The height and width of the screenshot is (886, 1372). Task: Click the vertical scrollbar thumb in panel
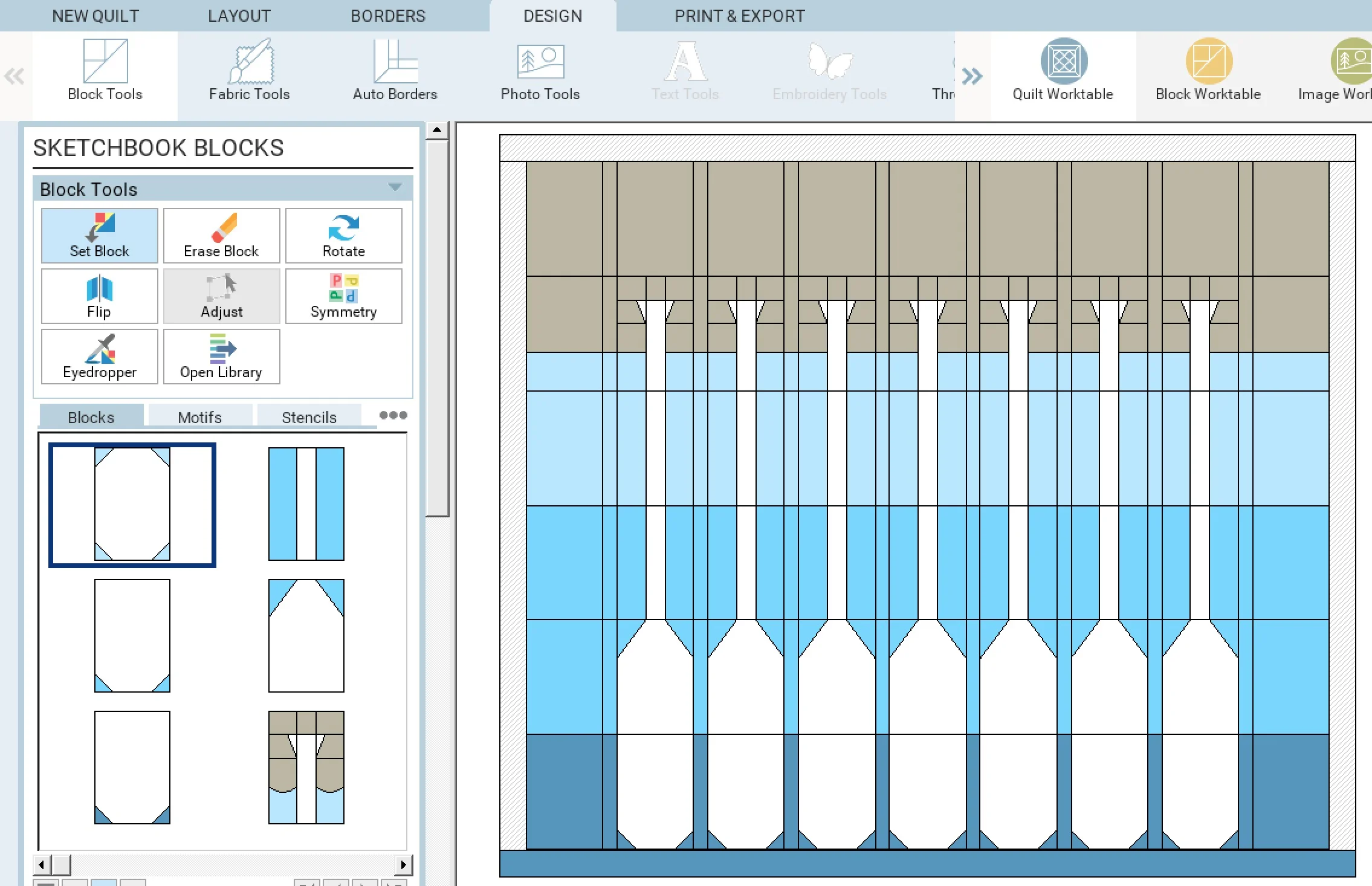click(437, 329)
